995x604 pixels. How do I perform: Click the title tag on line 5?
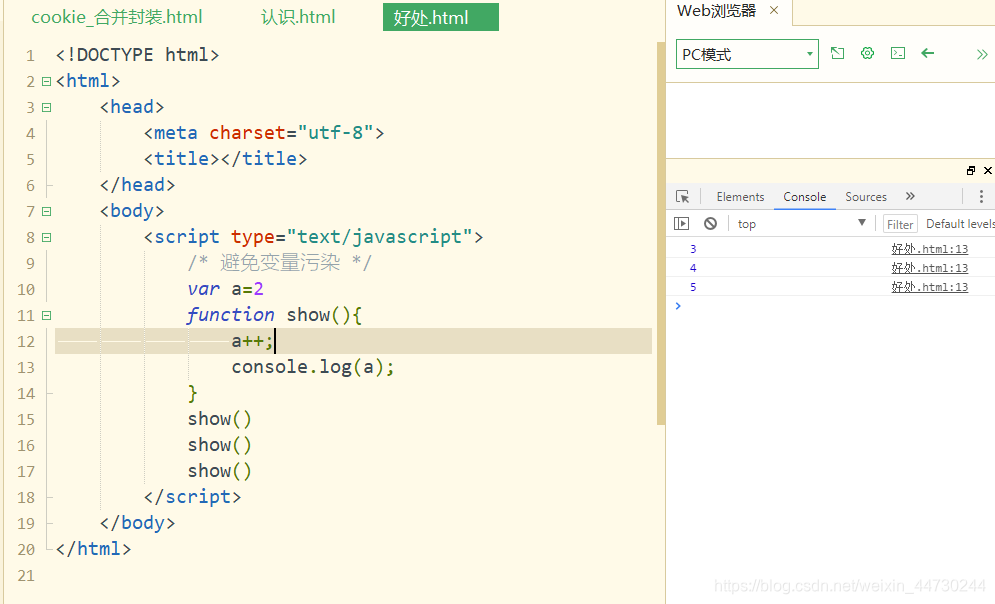(x=225, y=159)
